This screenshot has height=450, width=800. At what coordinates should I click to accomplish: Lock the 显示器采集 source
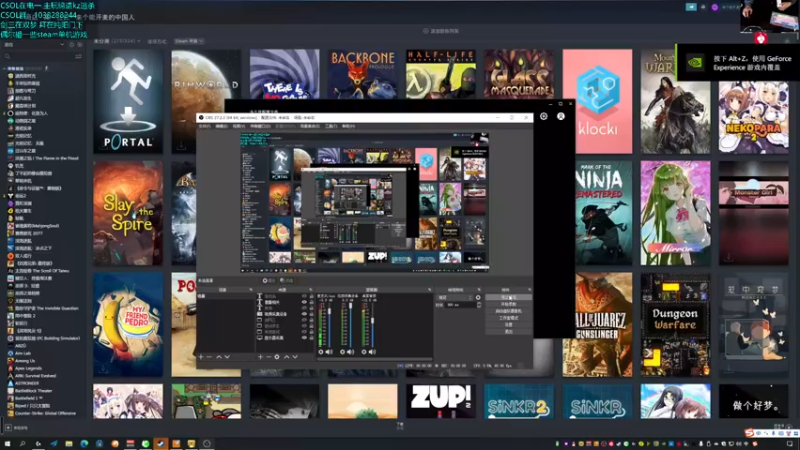click(312, 338)
